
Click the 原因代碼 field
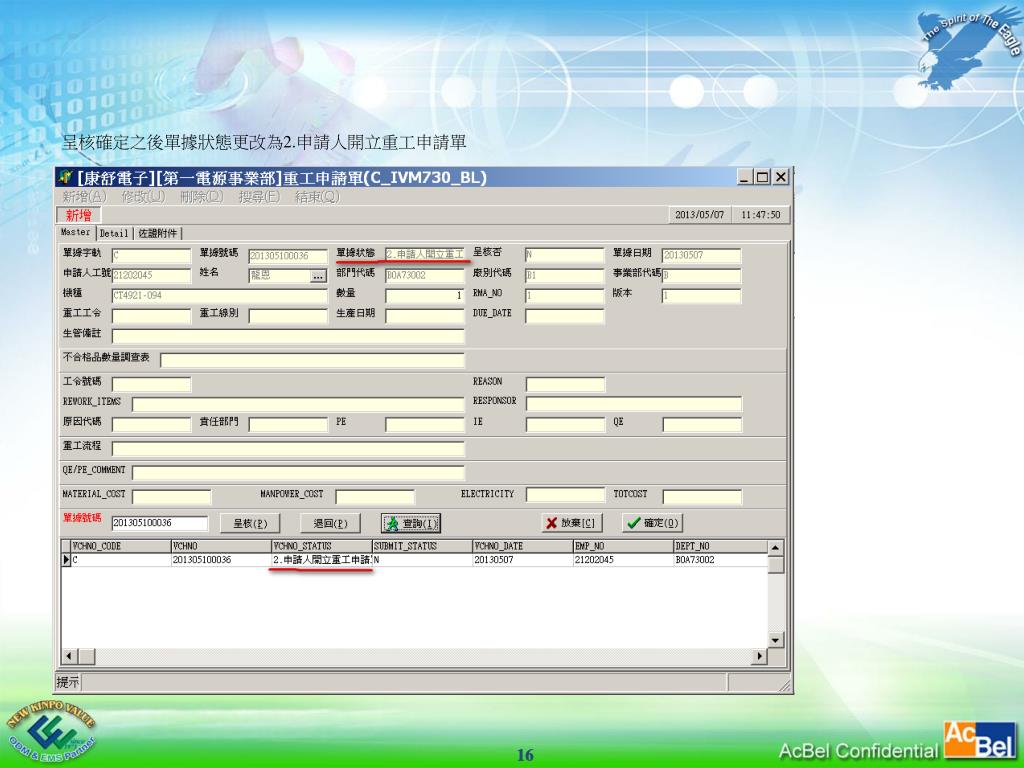pos(151,424)
